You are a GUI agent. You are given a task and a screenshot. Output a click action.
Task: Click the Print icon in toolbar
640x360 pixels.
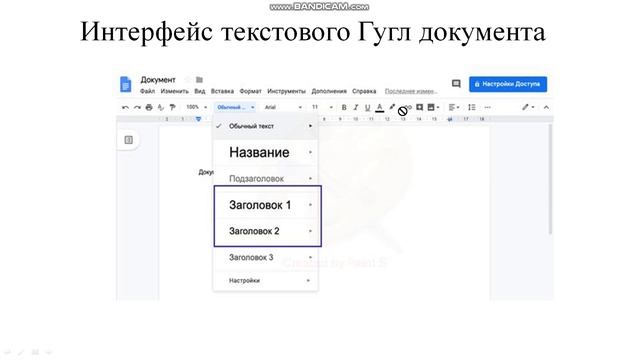click(149, 107)
